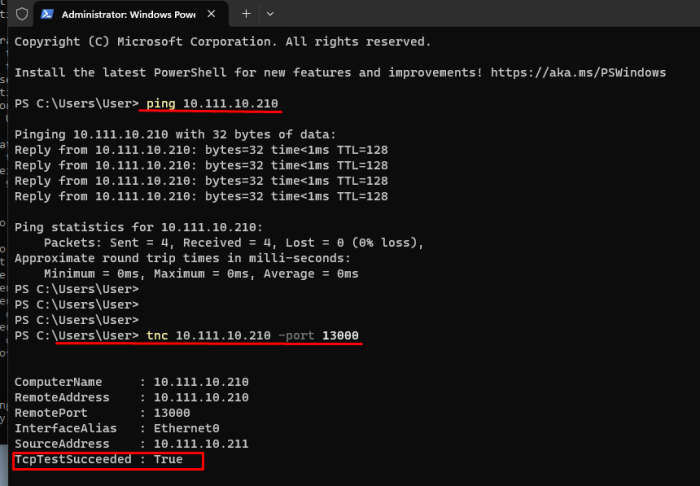The width and height of the screenshot is (700, 486).
Task: Click the administrator shield icon
Action: click(22, 14)
